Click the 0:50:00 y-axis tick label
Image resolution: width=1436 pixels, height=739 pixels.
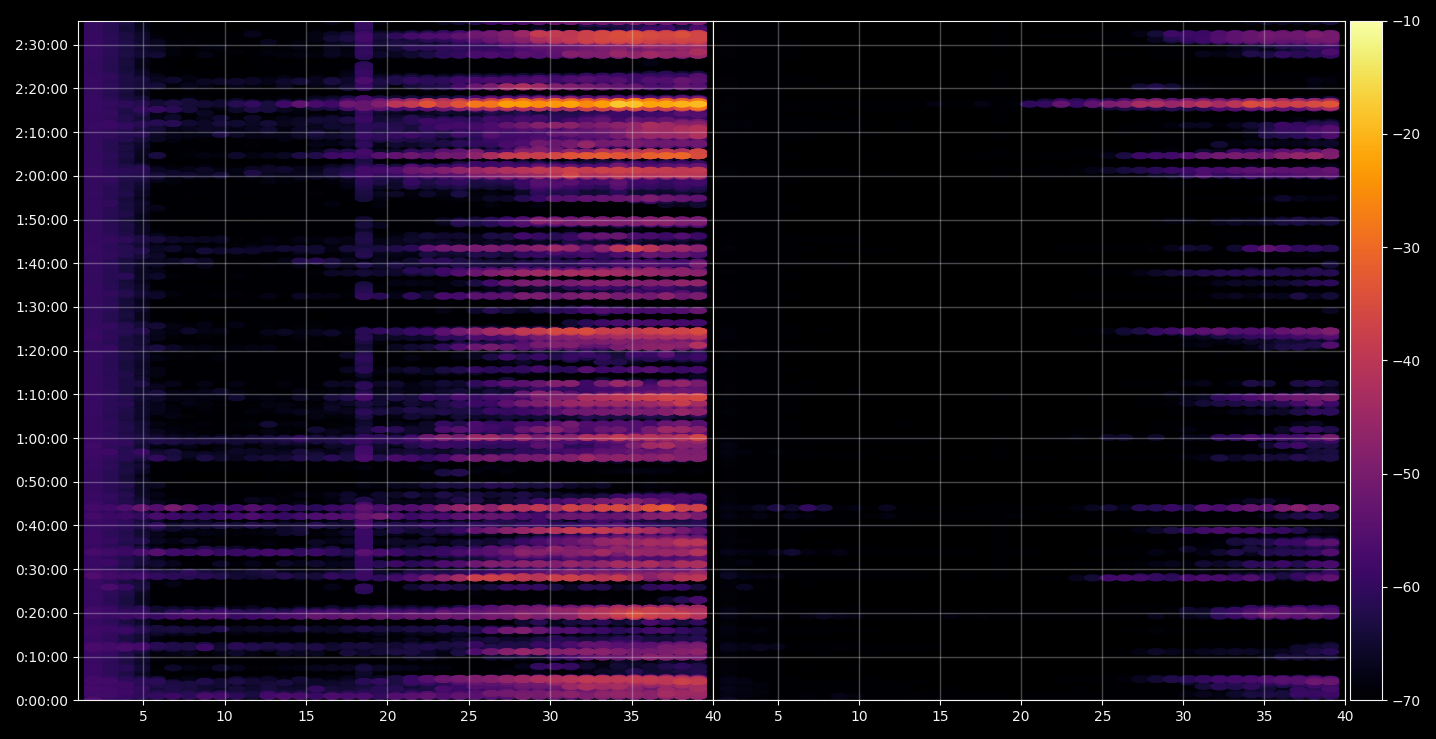coord(42,482)
